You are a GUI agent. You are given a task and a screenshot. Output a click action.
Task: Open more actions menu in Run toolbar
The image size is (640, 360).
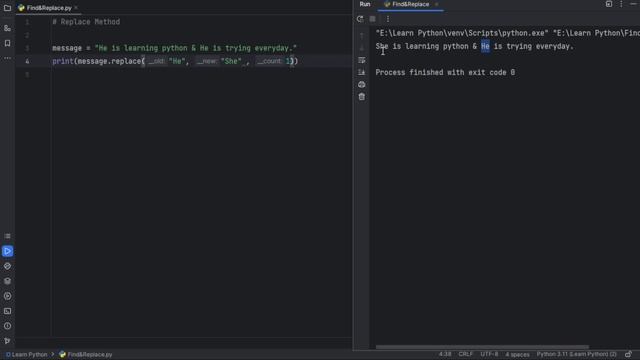pyautogui.click(x=388, y=19)
